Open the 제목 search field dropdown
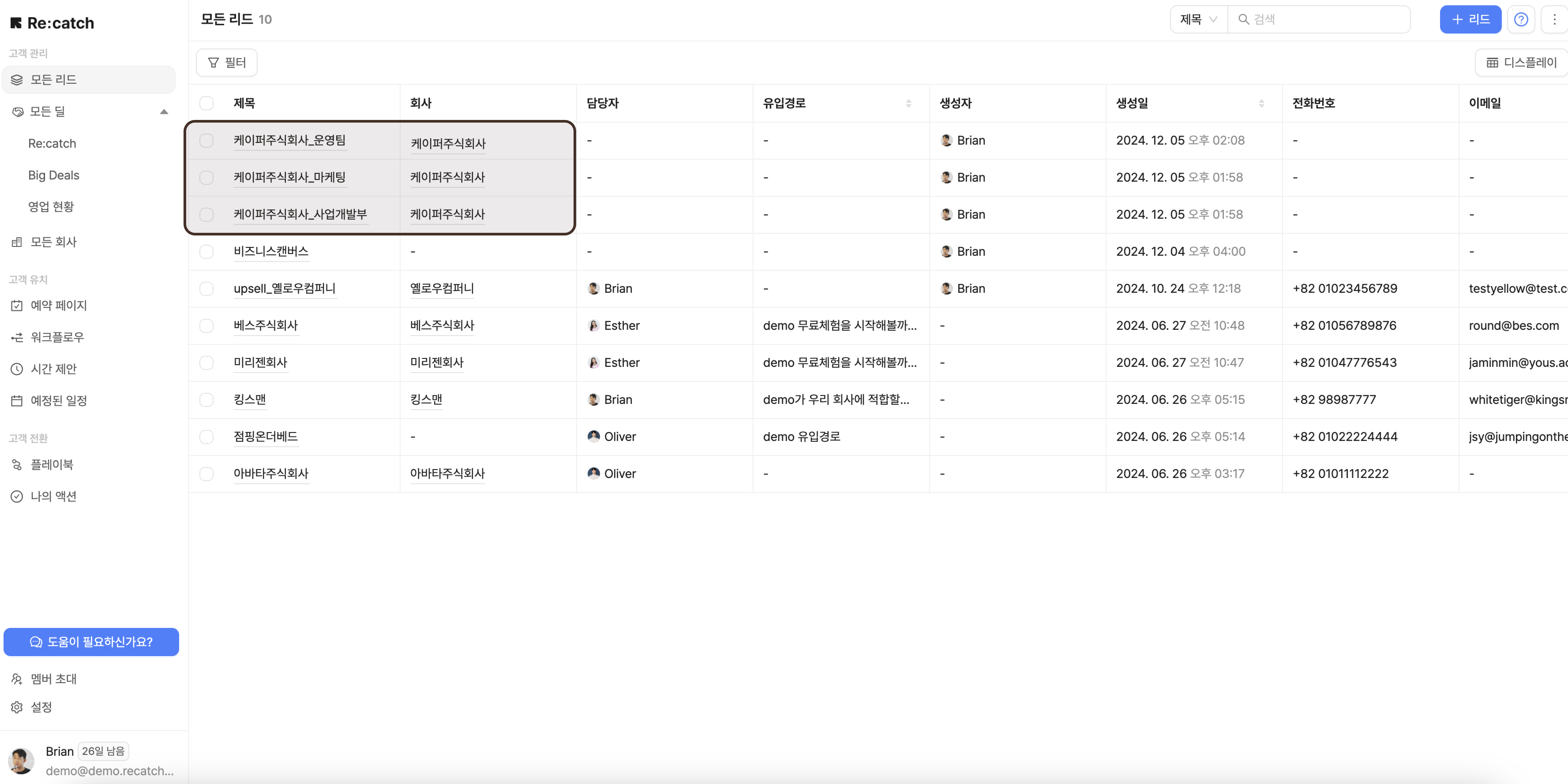The height and width of the screenshot is (784, 1568). (x=1198, y=19)
